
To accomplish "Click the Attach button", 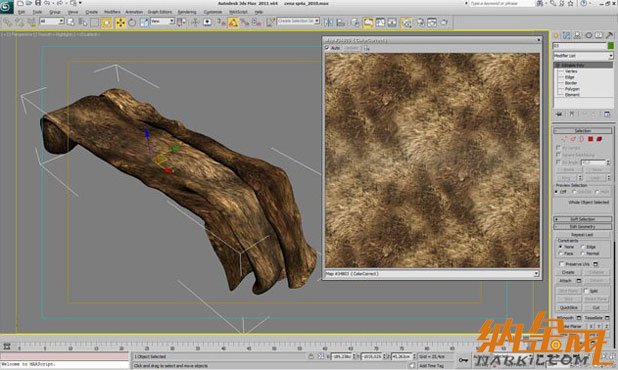I will (x=566, y=281).
